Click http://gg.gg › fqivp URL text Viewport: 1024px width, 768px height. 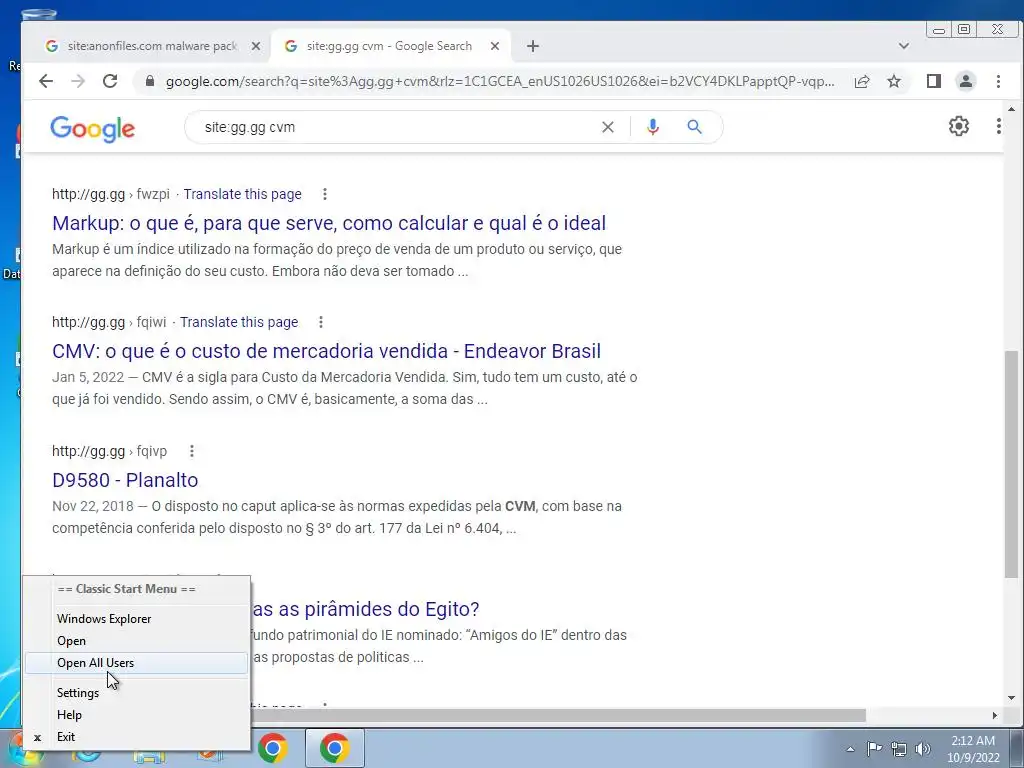(110, 451)
